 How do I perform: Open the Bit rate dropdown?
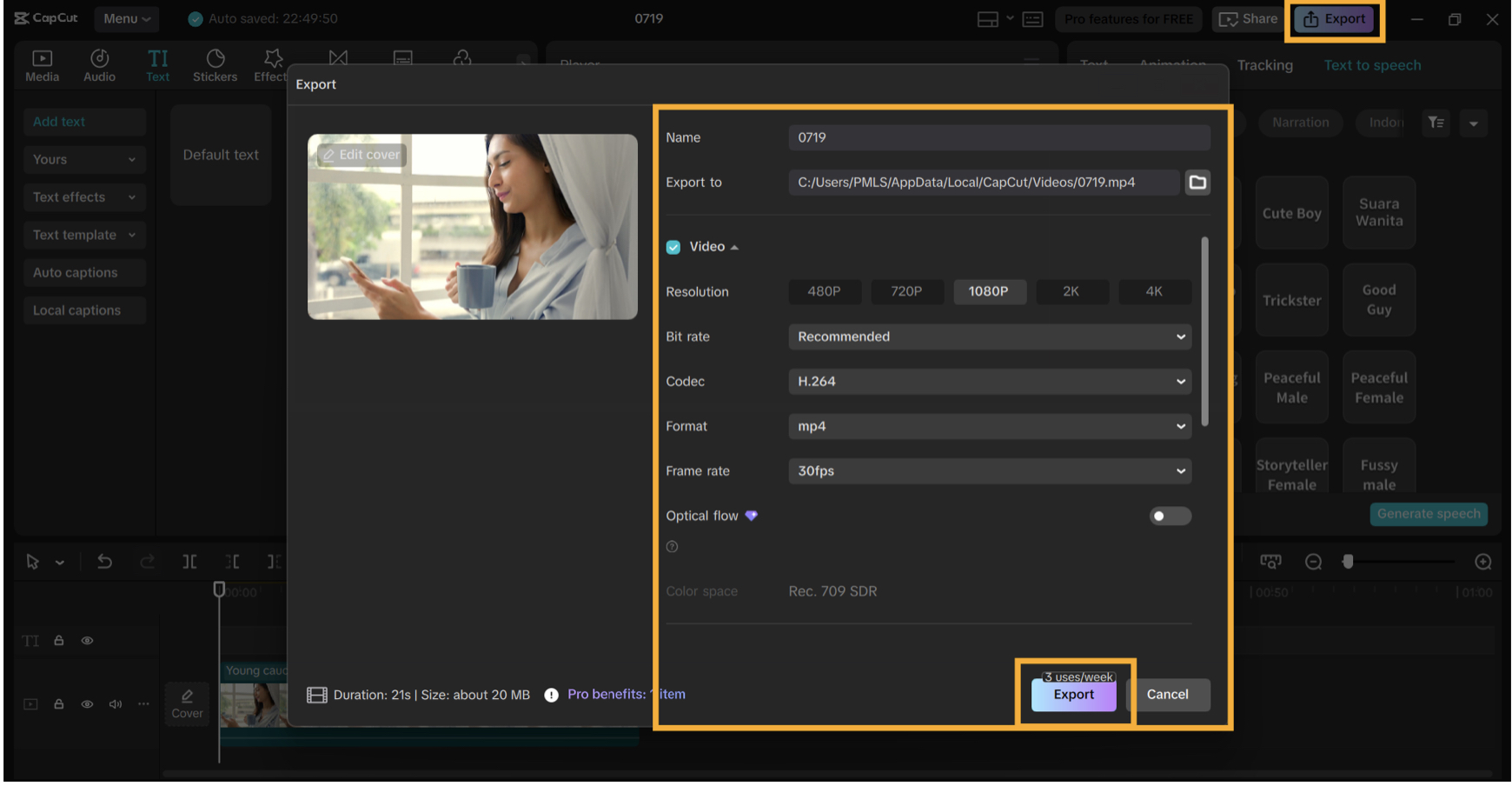click(989, 336)
